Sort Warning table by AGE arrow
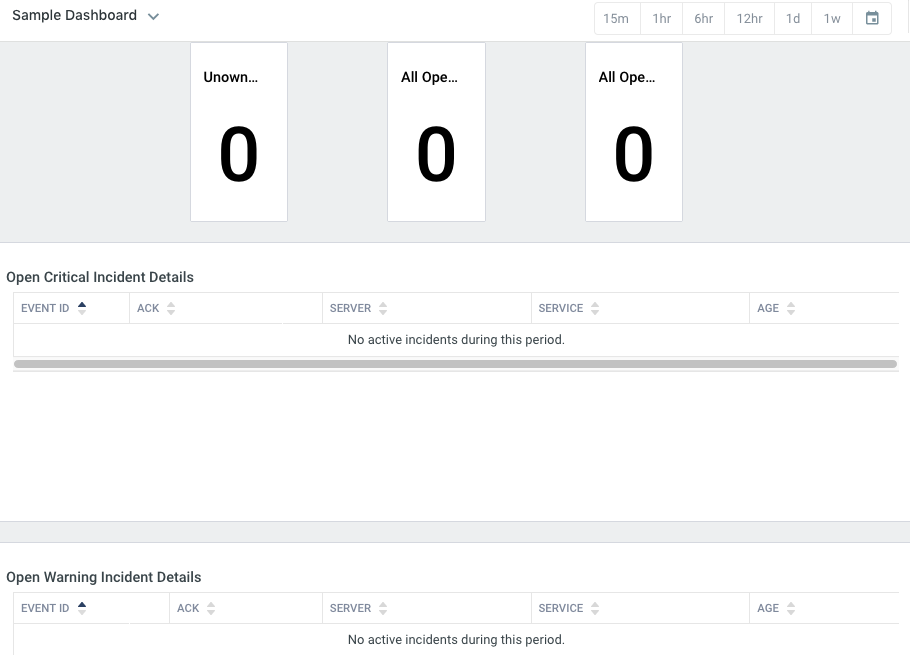Screen dimensions: 910x655 [x=791, y=608]
